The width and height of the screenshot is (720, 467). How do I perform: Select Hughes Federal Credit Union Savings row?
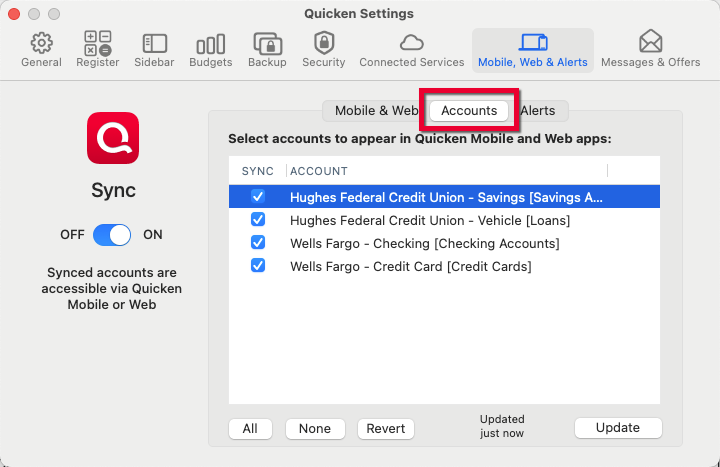pos(444,197)
